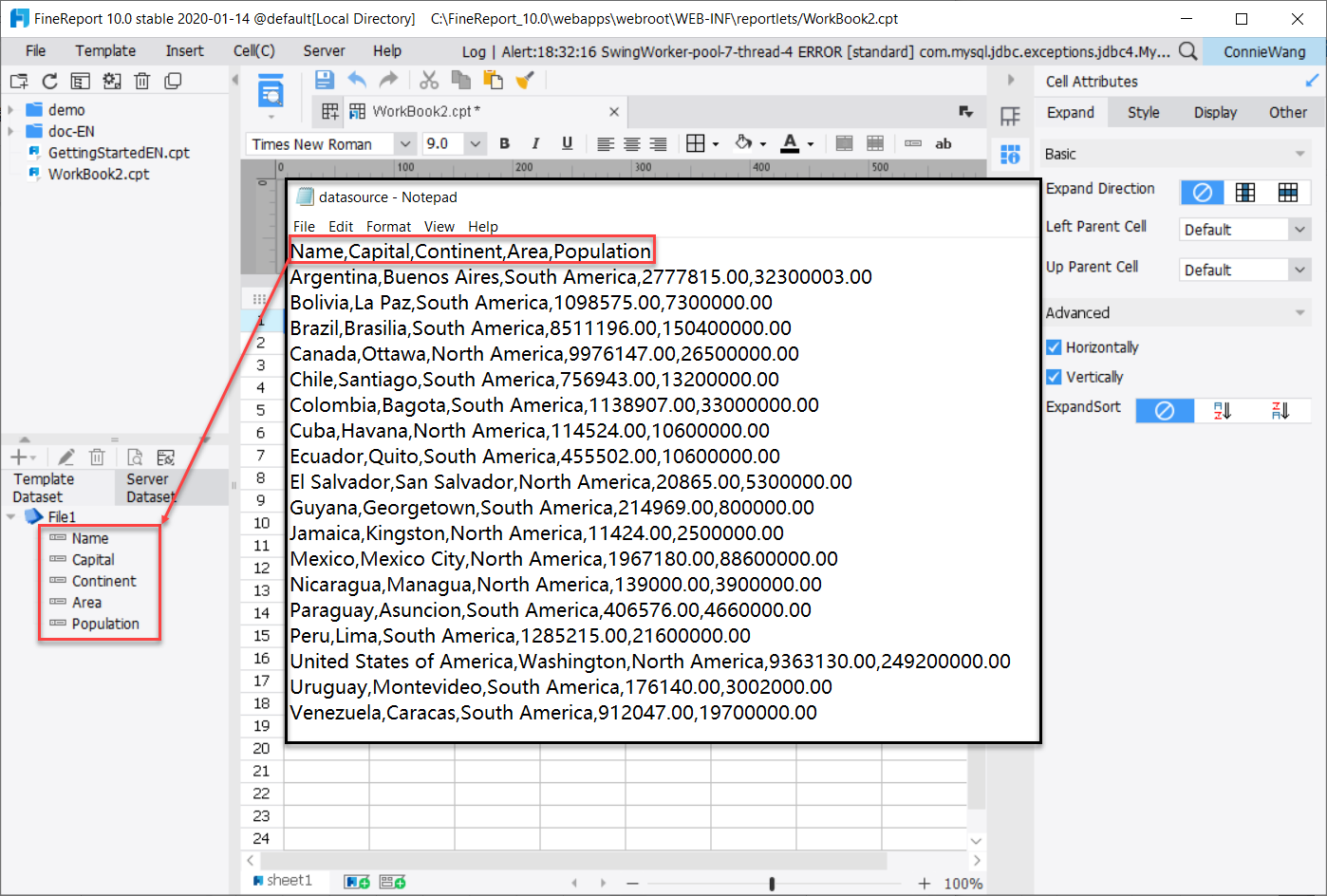1327x896 pixels.
Task: Disable the Vertically checkbox
Action: tap(1053, 376)
